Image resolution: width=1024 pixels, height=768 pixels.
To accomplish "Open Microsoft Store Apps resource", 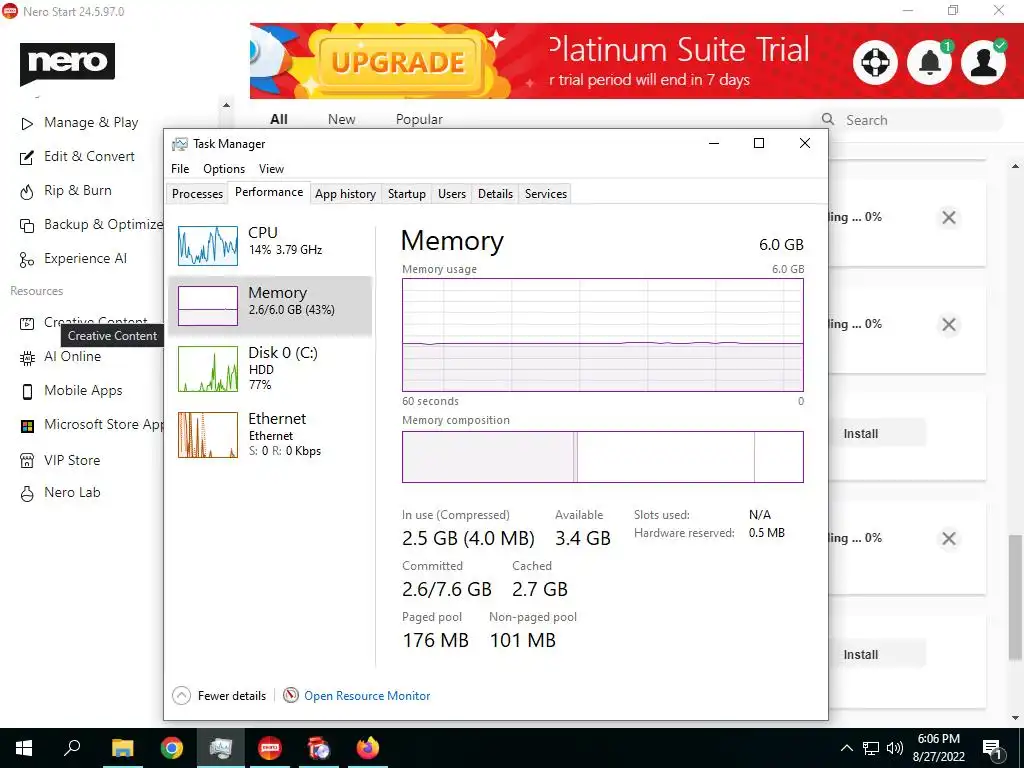I will point(91,424).
